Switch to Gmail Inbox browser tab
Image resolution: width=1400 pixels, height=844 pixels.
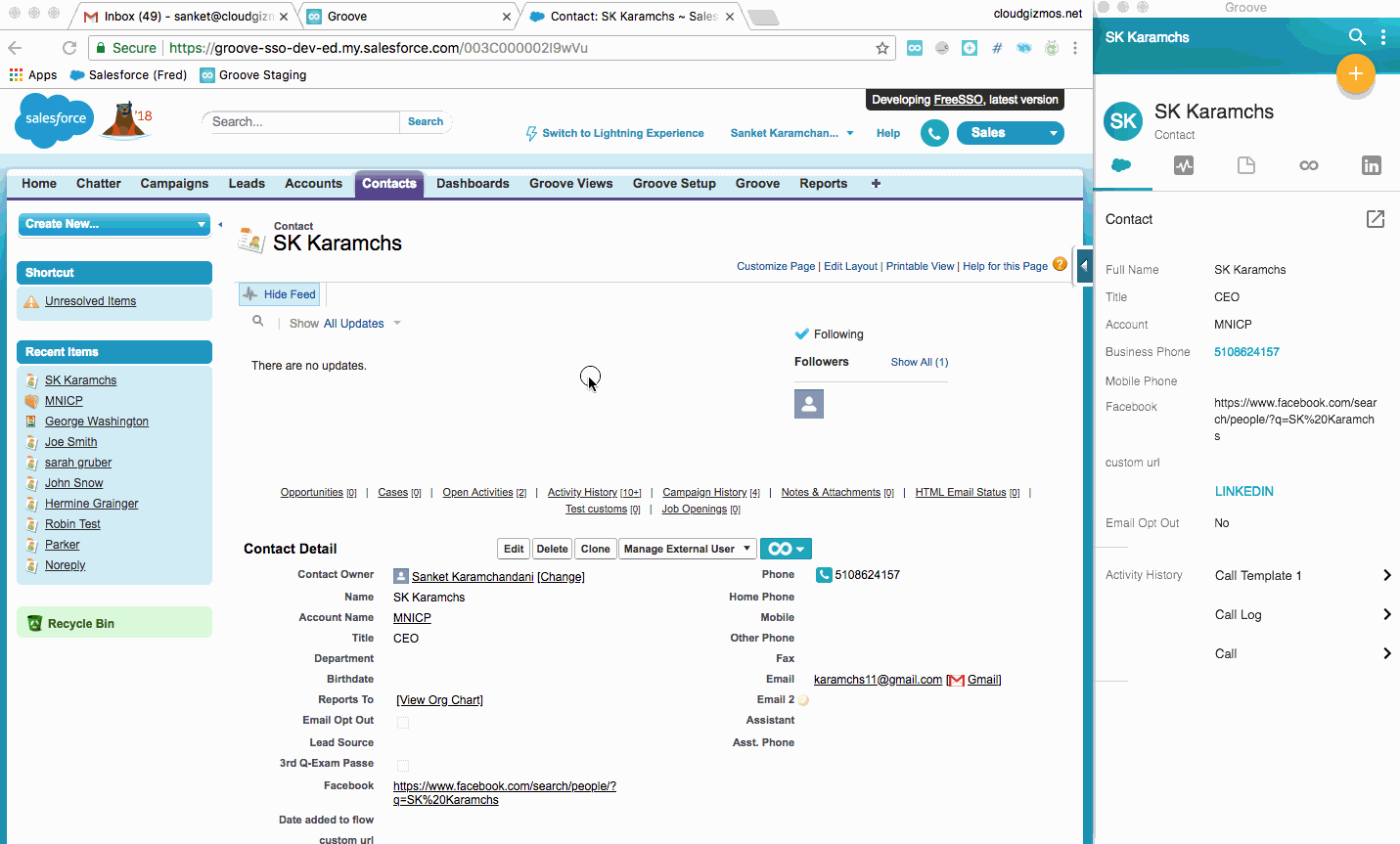click(186, 17)
